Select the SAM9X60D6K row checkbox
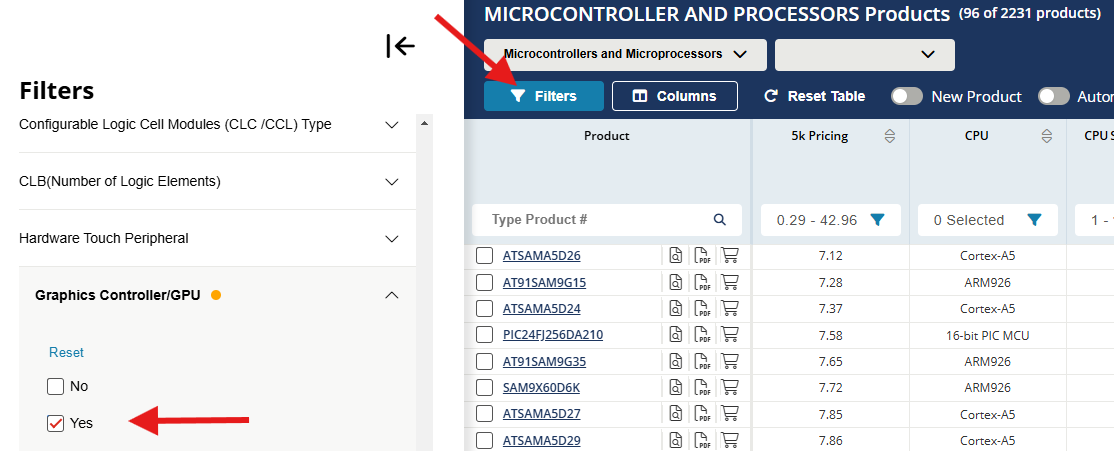The image size is (1114, 451). (485, 388)
